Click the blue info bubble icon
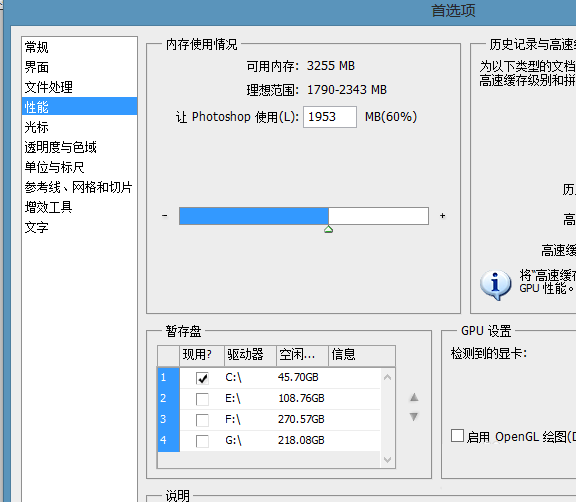Screen dimensions: 576x502 495,285
